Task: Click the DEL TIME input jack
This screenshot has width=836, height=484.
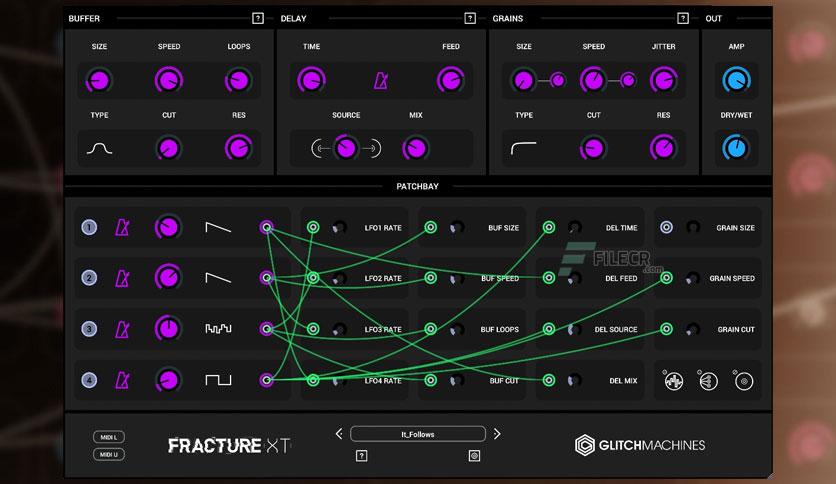Action: tap(549, 228)
